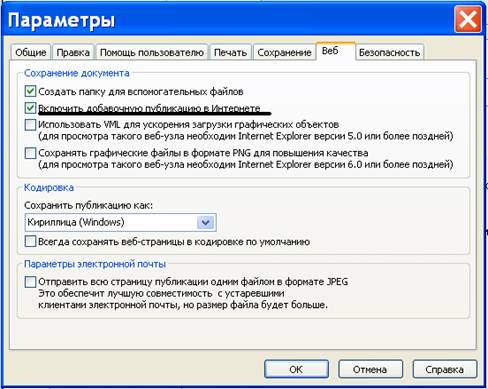This screenshot has width=488, height=389.
Task: Expand the encoding dropdown arrow
Action: [205, 222]
